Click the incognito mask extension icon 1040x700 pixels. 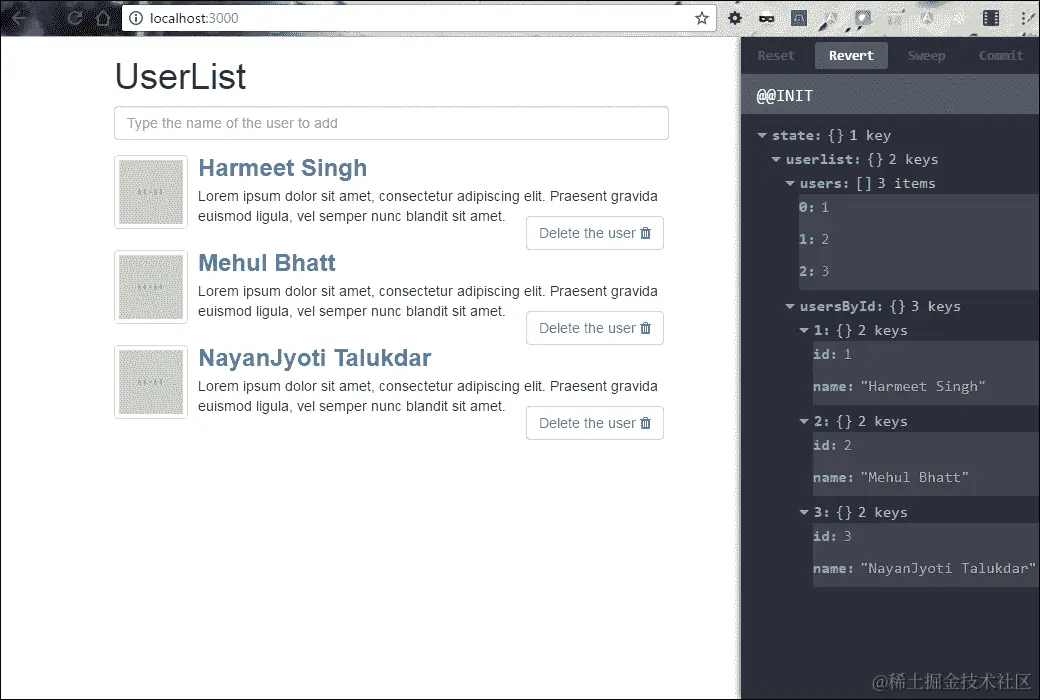(x=765, y=18)
